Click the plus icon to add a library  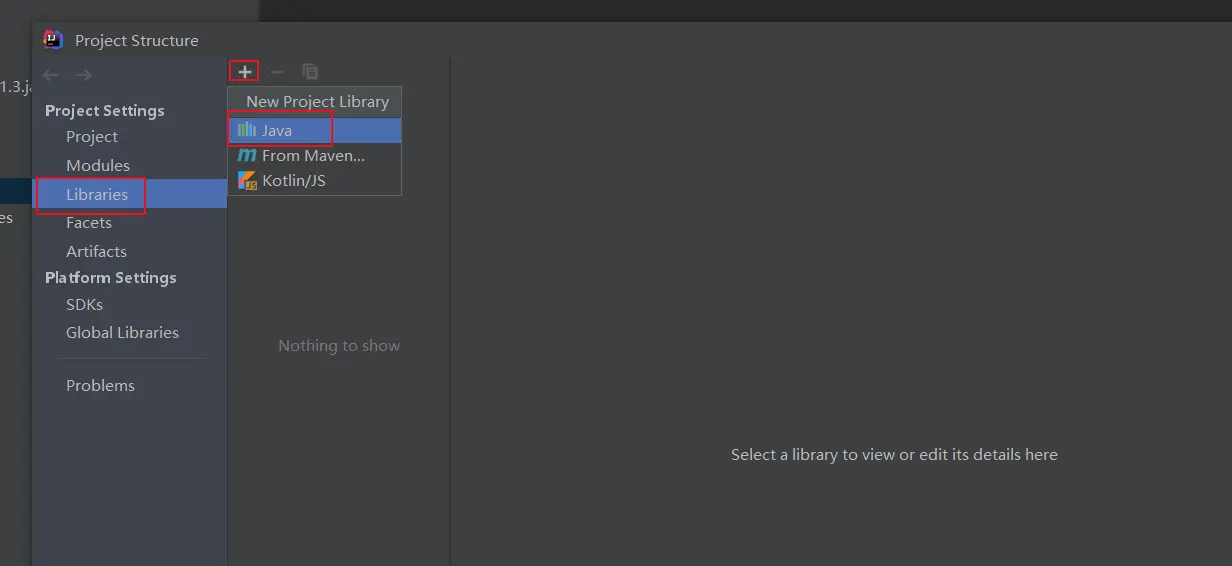[x=244, y=72]
